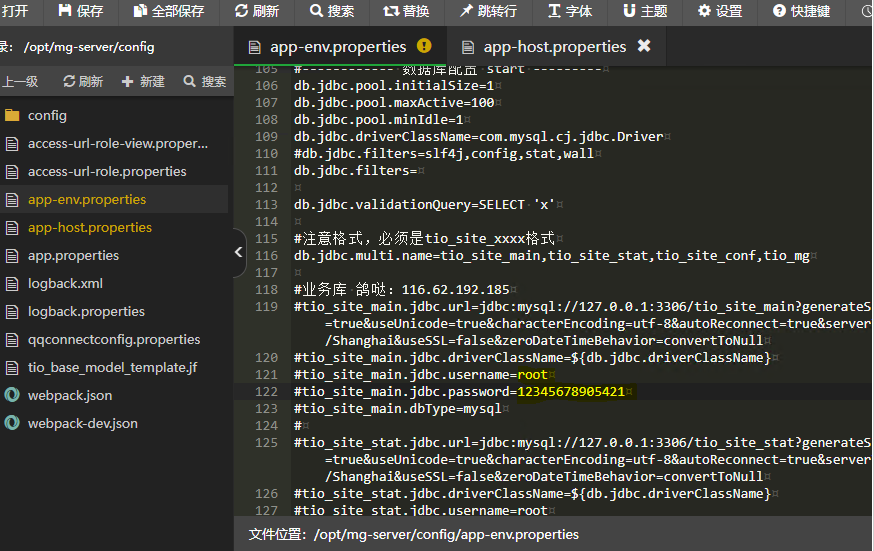Click Go to Line (跳转行)
This screenshot has height=551, width=874.
[488, 11]
